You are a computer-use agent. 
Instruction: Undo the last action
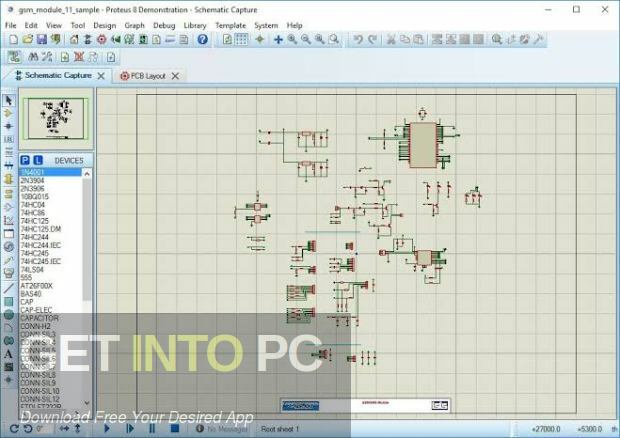point(358,40)
